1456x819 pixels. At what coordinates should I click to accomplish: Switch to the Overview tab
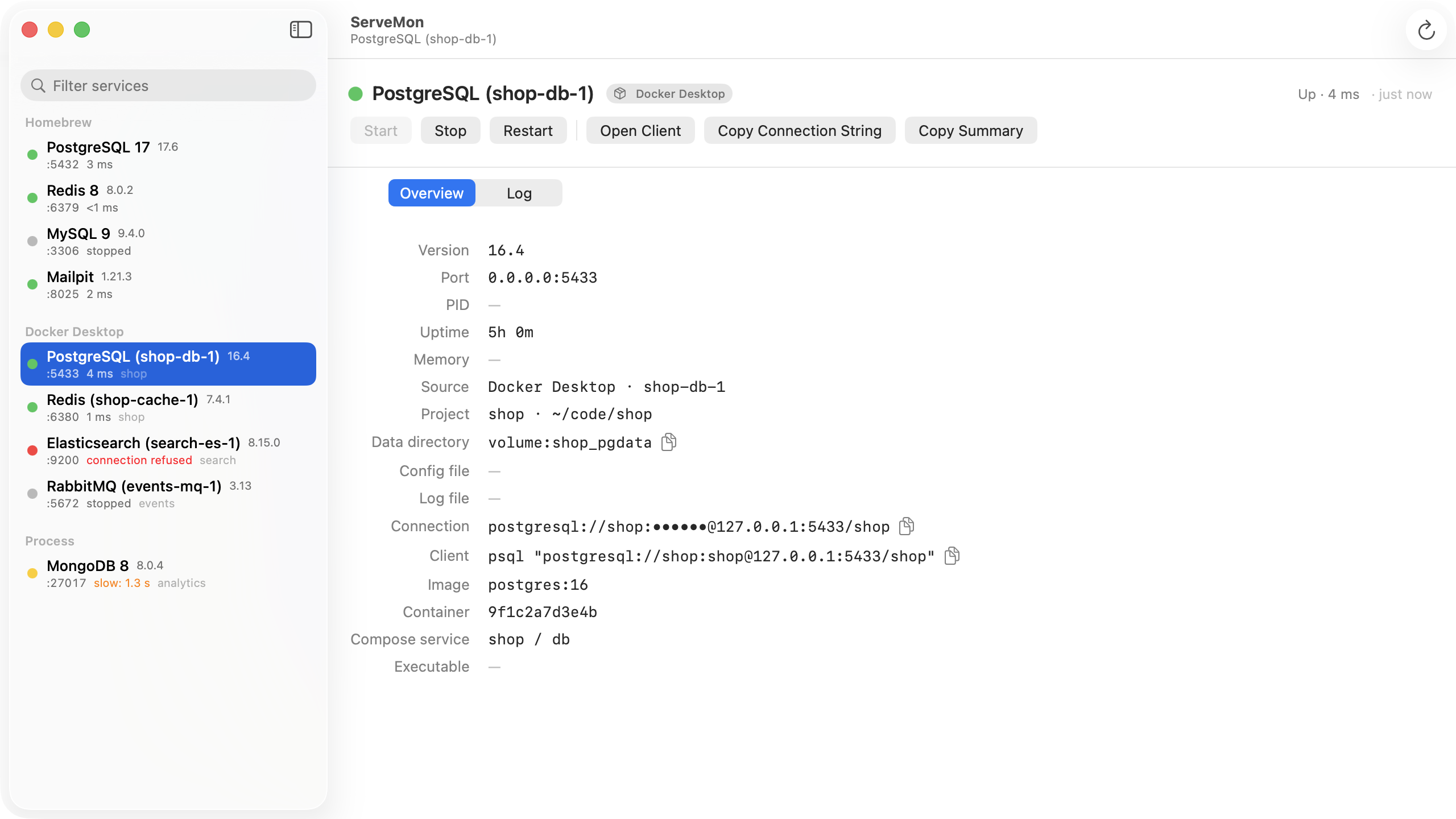tap(432, 193)
